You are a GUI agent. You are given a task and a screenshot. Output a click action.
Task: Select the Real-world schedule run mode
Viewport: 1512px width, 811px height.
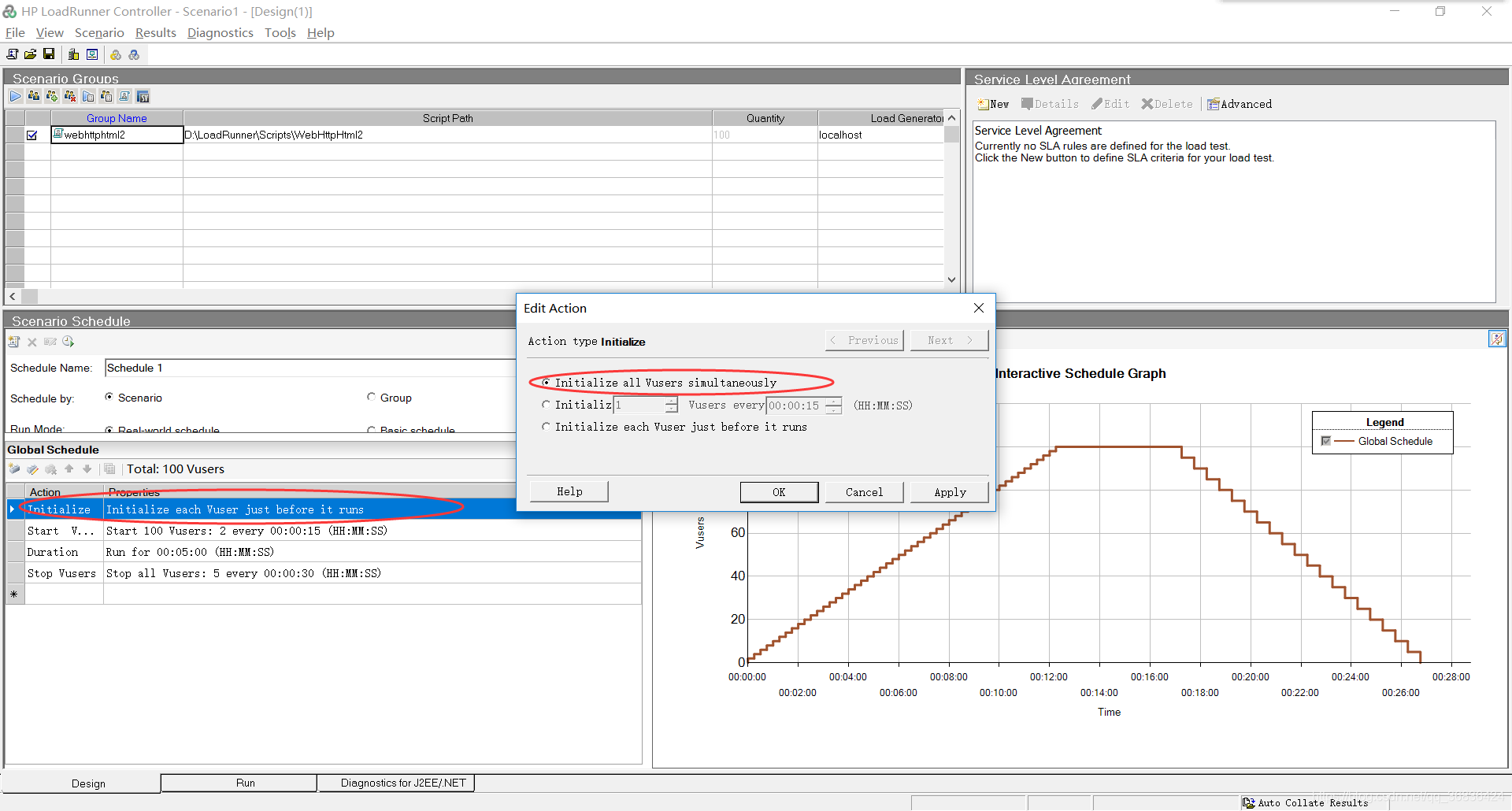click(109, 430)
